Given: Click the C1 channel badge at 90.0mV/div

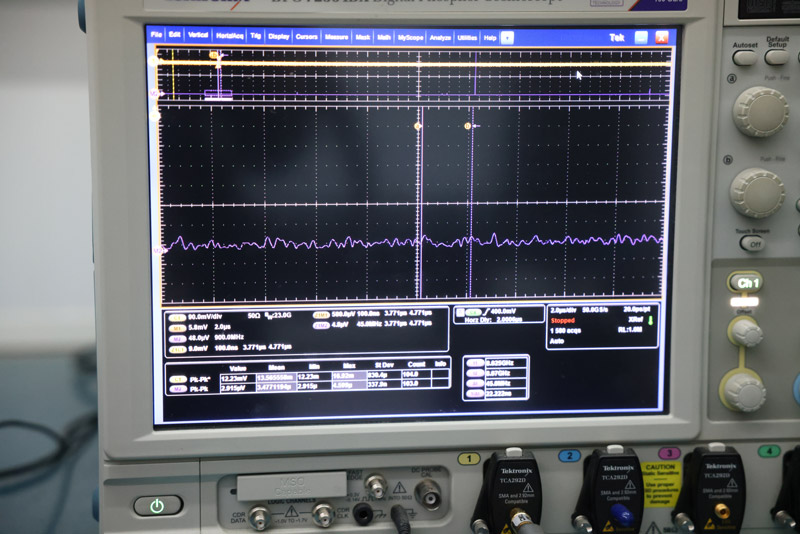Looking at the screenshot, I should pyautogui.click(x=177, y=317).
